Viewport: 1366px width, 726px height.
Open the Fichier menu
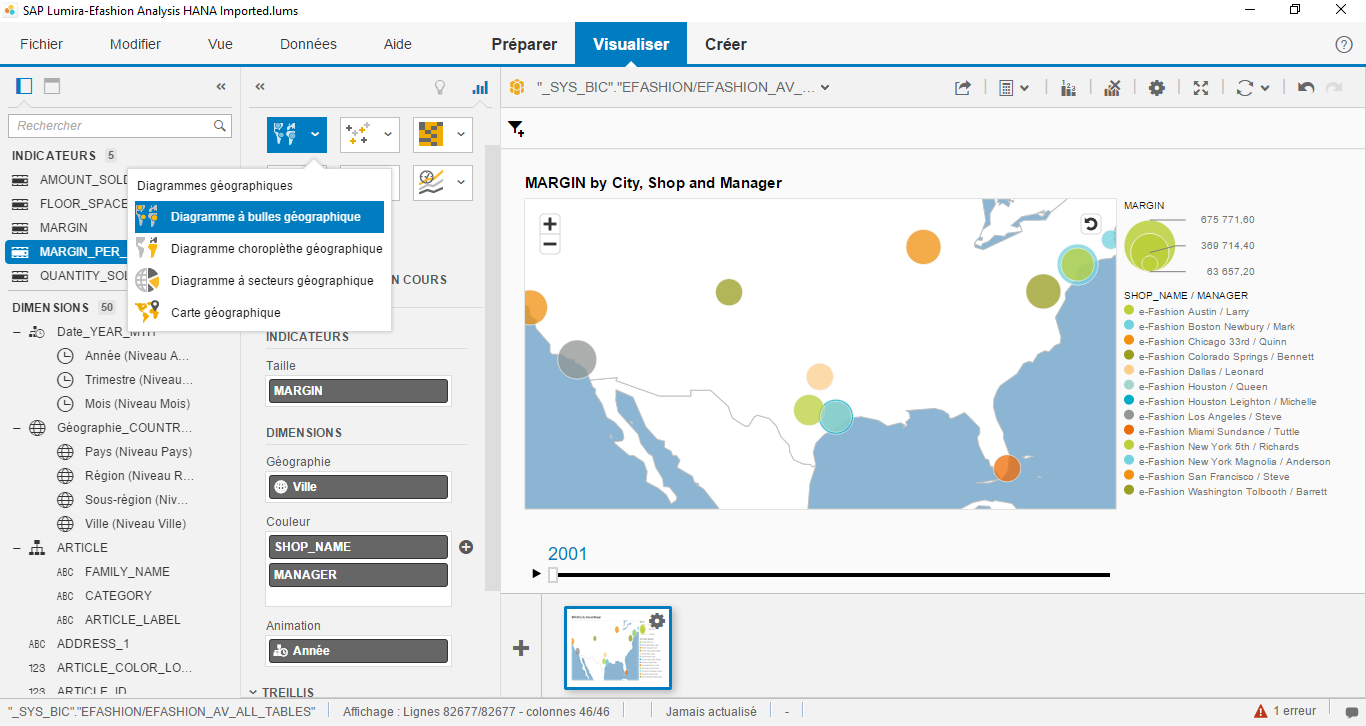click(x=41, y=44)
